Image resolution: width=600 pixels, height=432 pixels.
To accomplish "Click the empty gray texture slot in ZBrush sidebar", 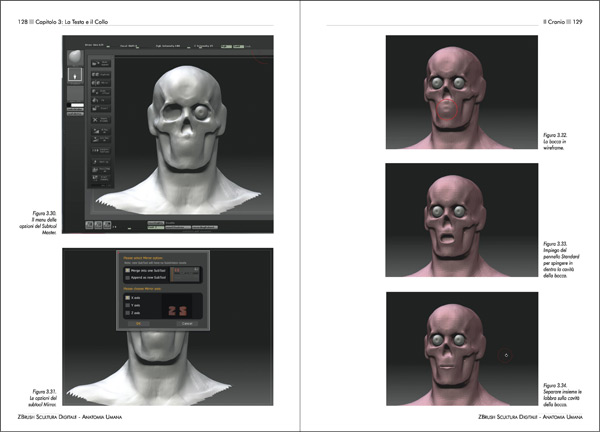I will click(75, 94).
